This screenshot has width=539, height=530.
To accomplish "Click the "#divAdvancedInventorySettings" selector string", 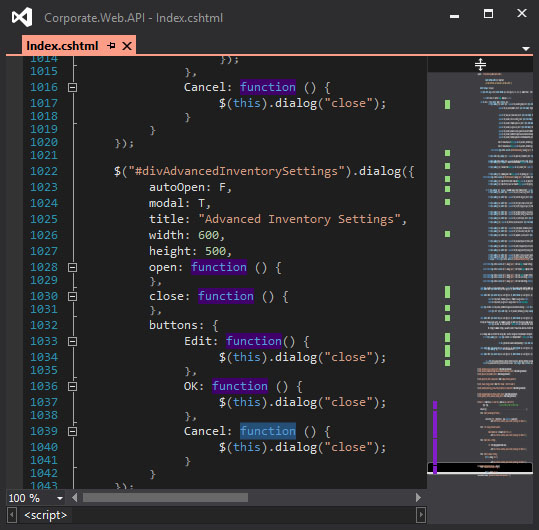I will (236, 171).
